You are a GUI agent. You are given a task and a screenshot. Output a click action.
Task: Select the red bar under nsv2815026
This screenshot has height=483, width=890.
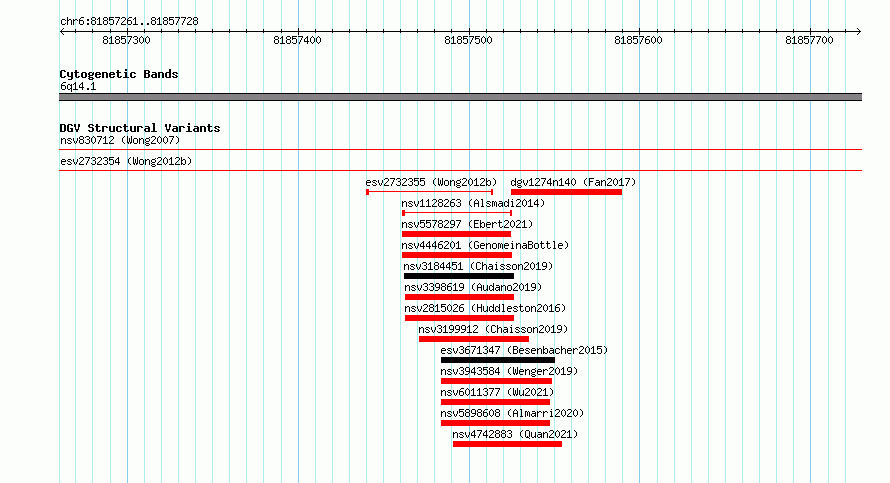point(459,318)
